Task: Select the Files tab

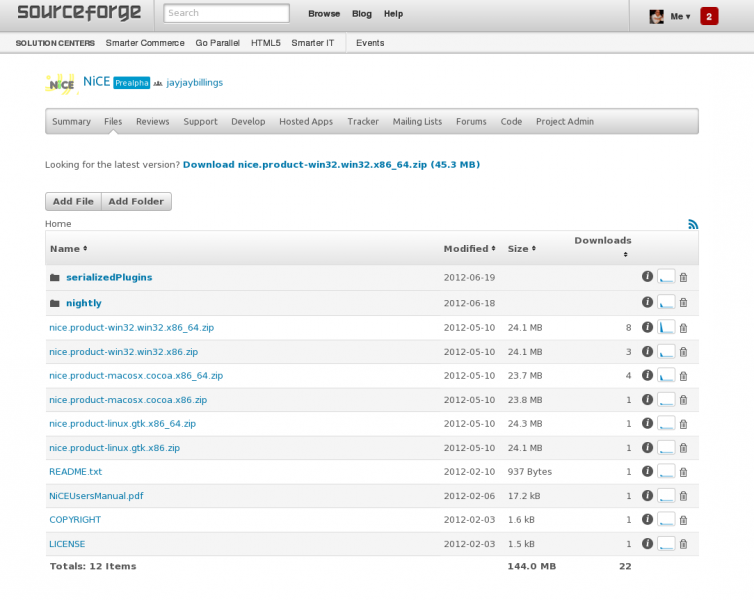Action: pos(113,122)
